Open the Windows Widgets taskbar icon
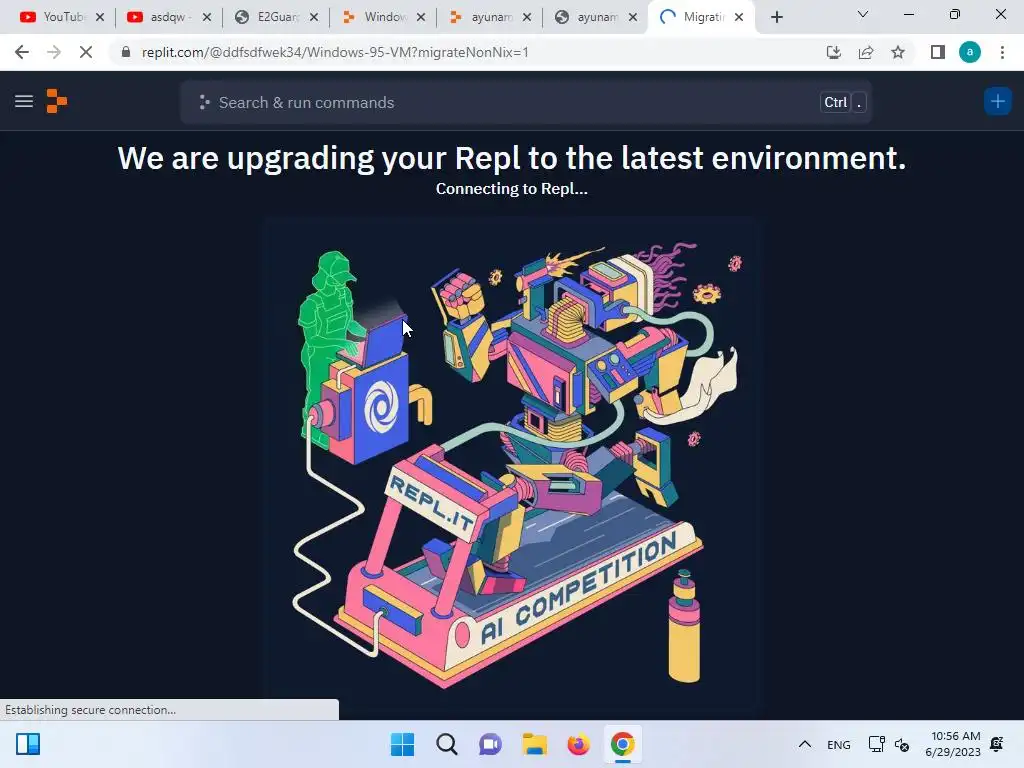The height and width of the screenshot is (768, 1024). [28, 744]
